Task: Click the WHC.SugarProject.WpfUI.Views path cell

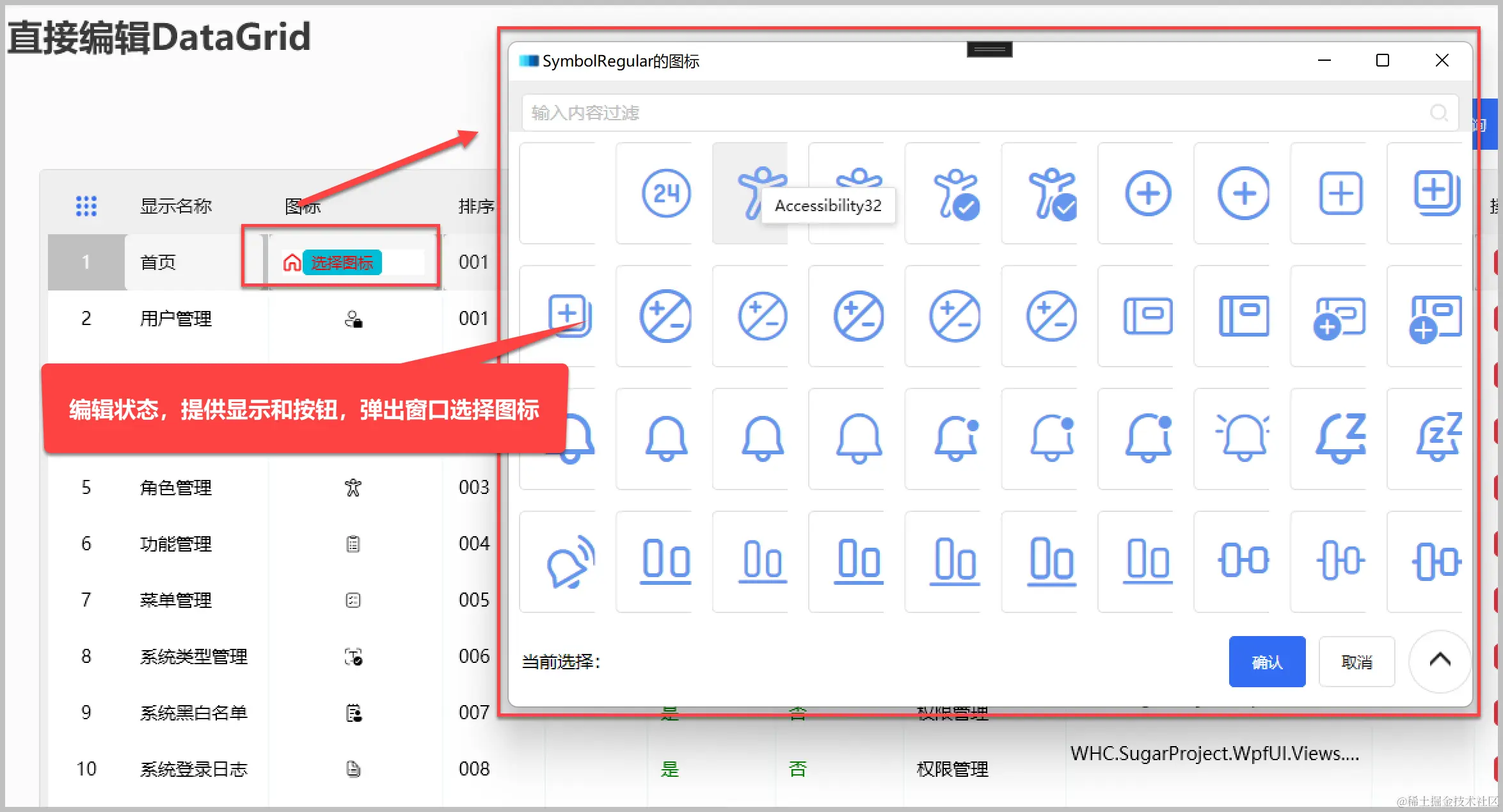Action: tap(1214, 754)
